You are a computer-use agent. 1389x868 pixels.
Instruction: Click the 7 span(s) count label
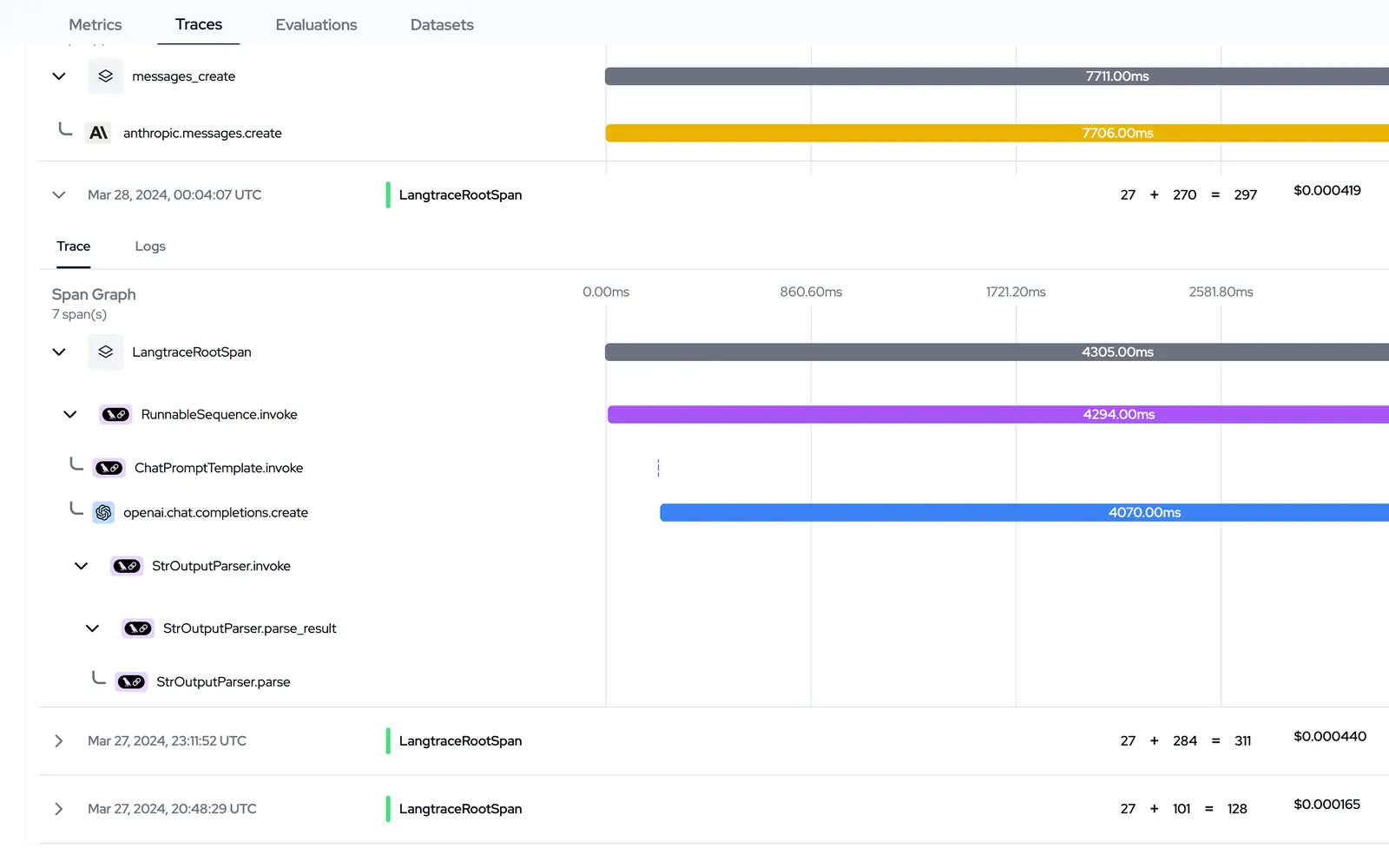[x=79, y=314]
